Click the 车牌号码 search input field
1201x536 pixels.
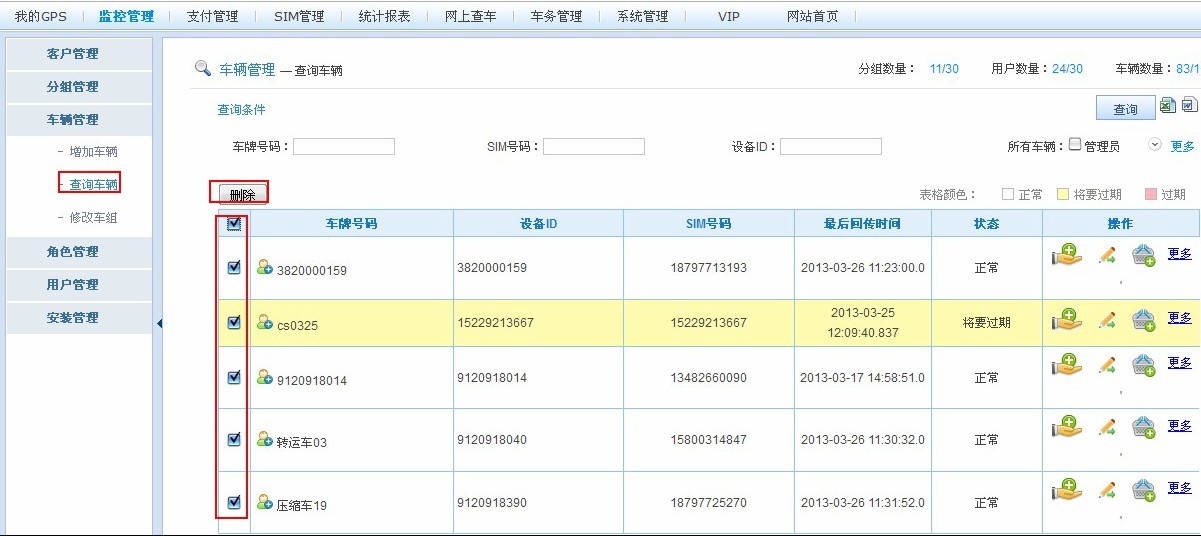pyautogui.click(x=344, y=147)
